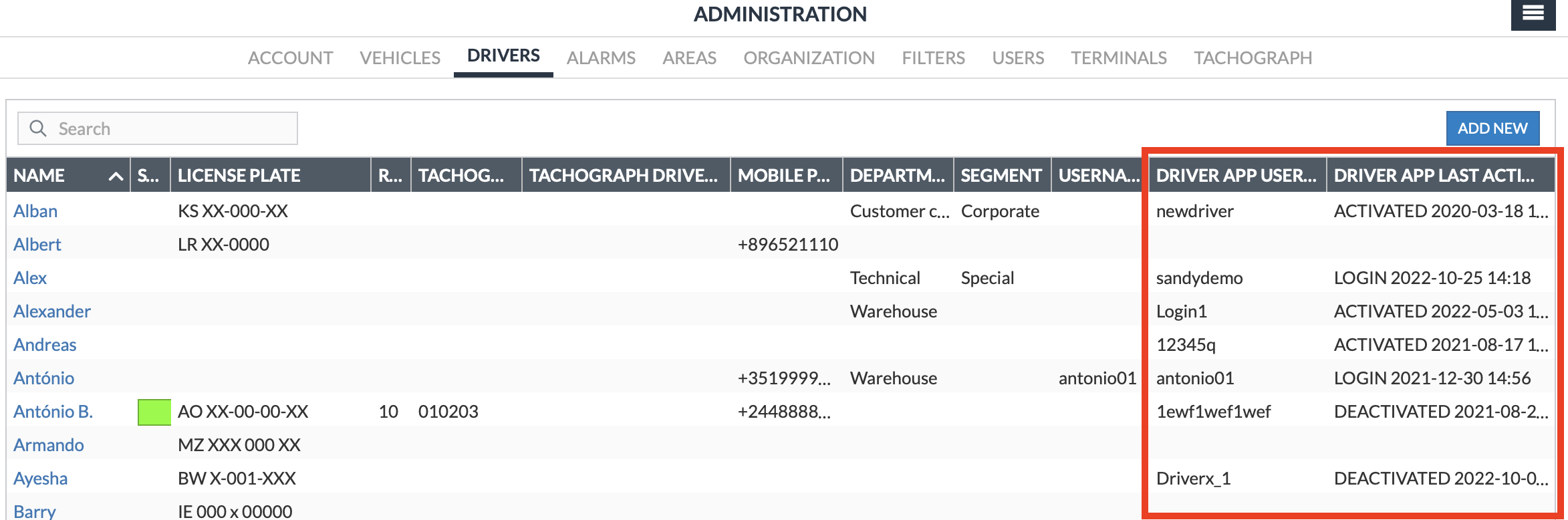Toggle the NAME column sort arrow
1568x520 pixels.
point(116,176)
